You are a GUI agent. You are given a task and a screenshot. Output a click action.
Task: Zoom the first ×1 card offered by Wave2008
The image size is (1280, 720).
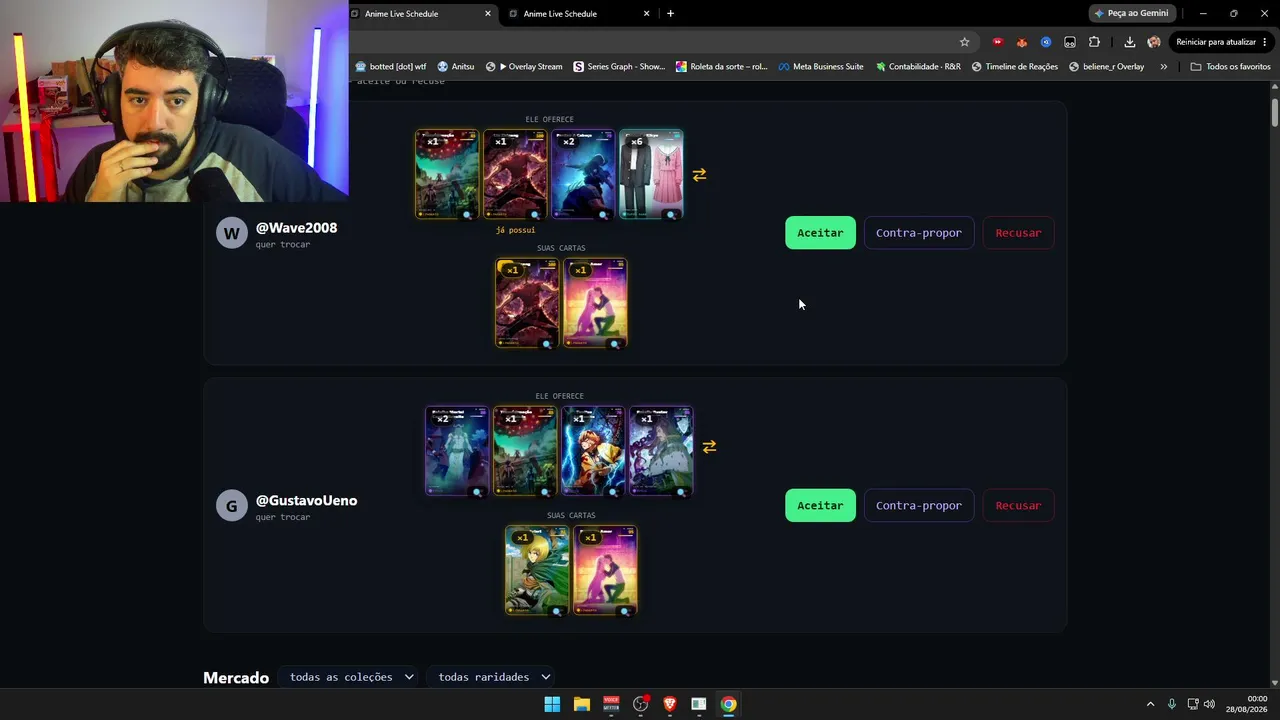[x=467, y=214]
